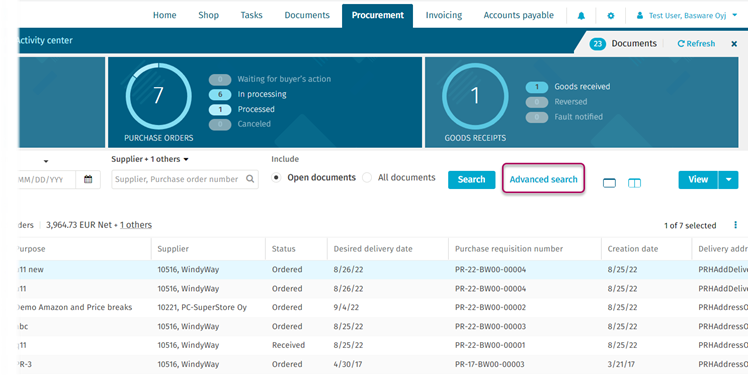The height and width of the screenshot is (375, 749).
Task: Click the user profile icon
Action: 640,16
